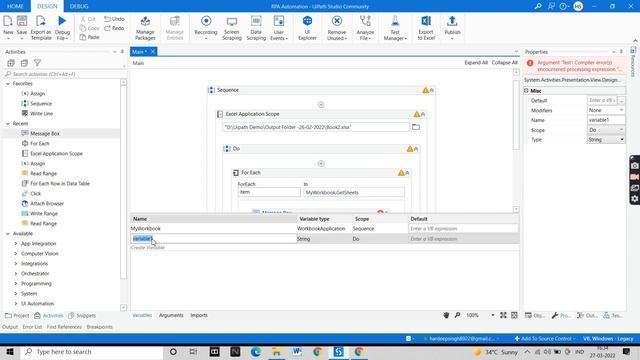This screenshot has height=360, width=640.
Task: Fit workflow to screen icon
Action: (503, 315)
